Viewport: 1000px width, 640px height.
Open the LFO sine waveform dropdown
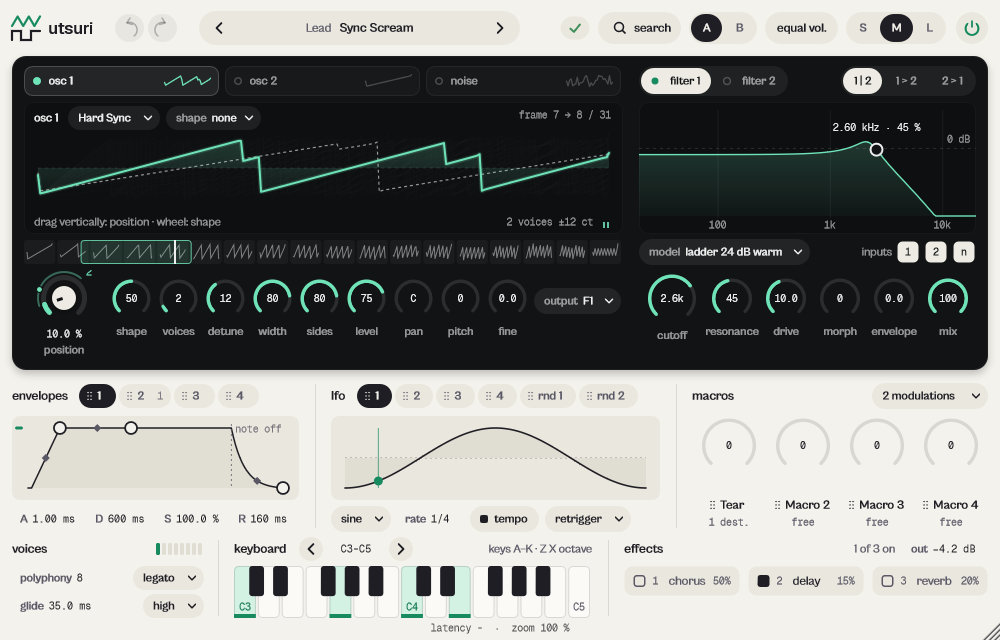pos(361,519)
